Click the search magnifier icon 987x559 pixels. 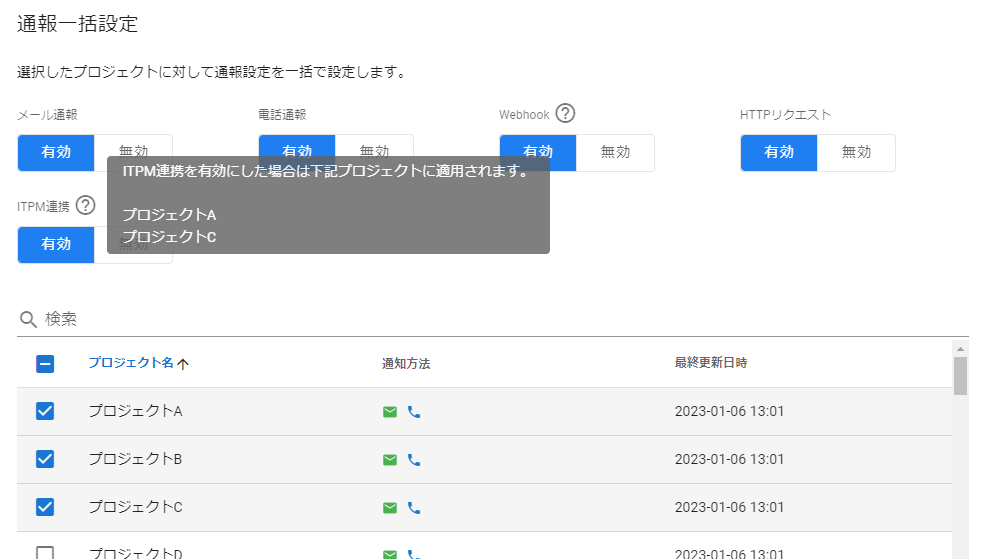(x=28, y=319)
